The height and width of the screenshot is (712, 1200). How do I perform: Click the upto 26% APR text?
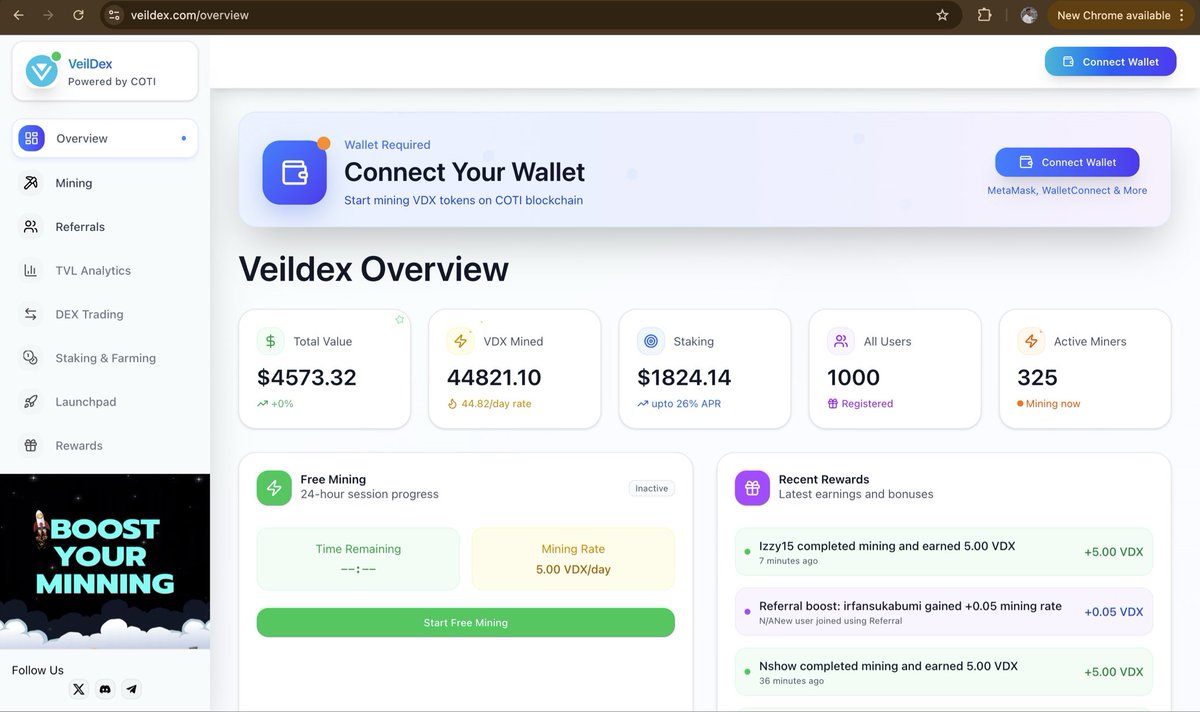(x=686, y=404)
